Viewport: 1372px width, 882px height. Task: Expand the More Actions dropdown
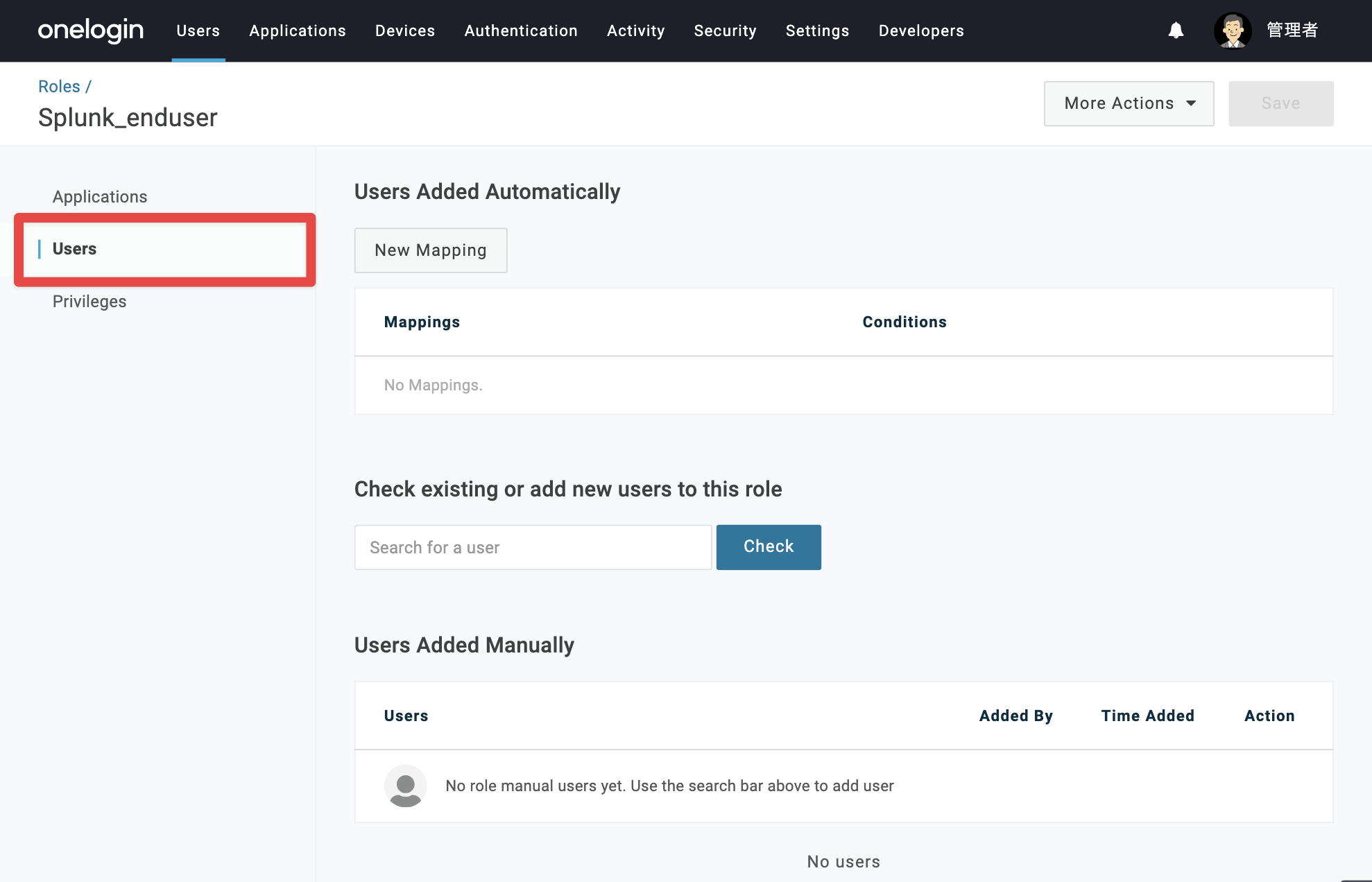[x=1129, y=103]
